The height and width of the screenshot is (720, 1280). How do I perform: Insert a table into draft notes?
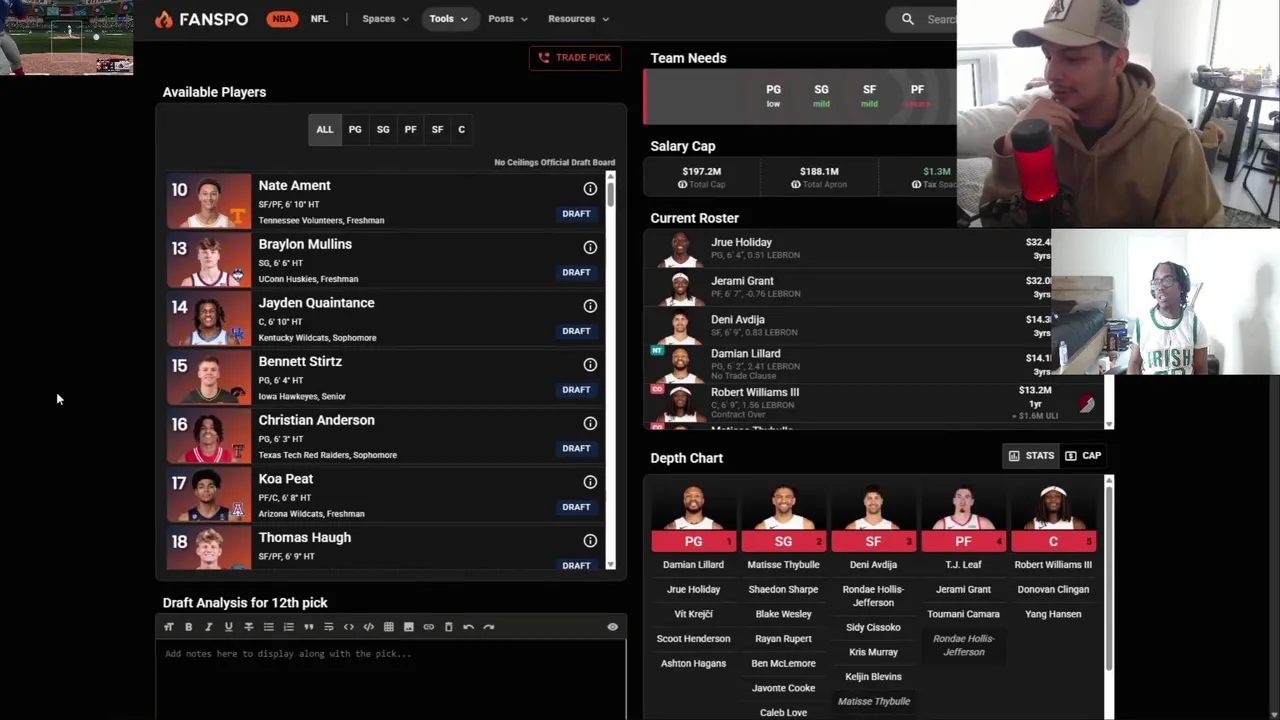(388, 627)
